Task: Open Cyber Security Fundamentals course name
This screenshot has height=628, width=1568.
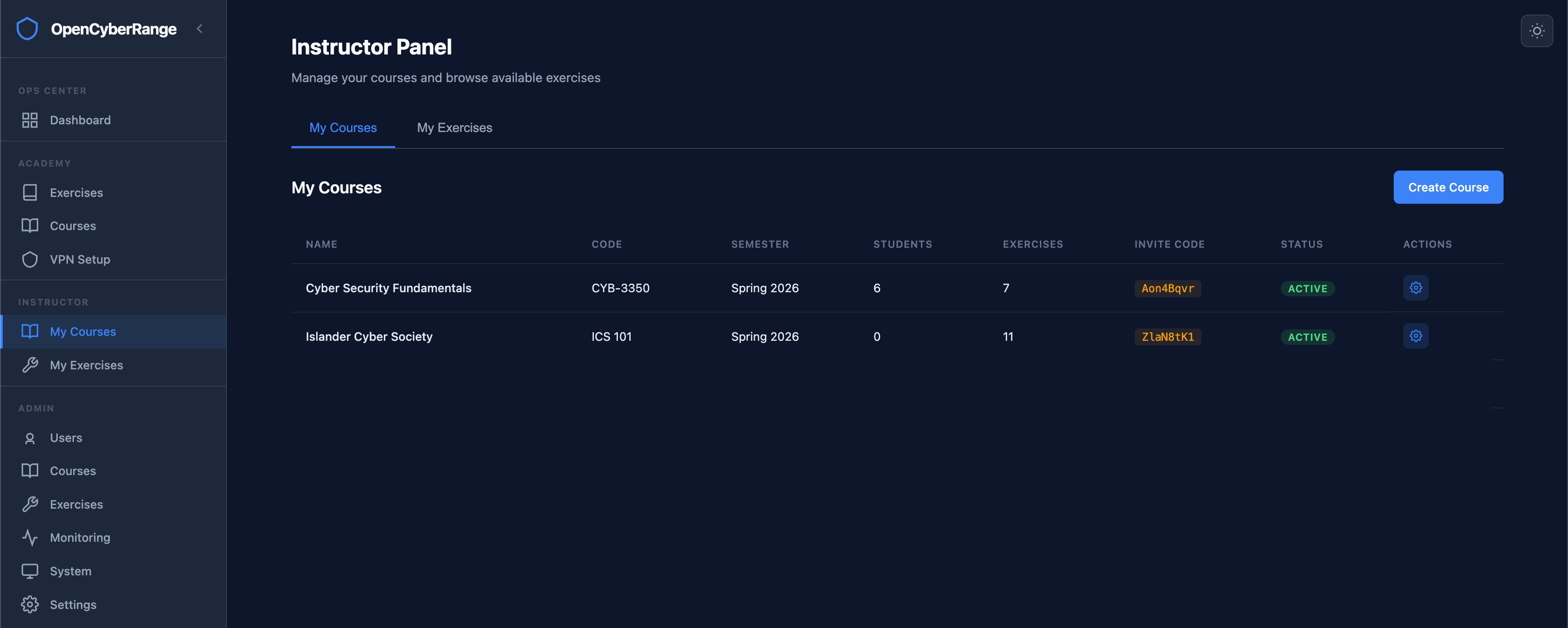Action: pos(388,288)
